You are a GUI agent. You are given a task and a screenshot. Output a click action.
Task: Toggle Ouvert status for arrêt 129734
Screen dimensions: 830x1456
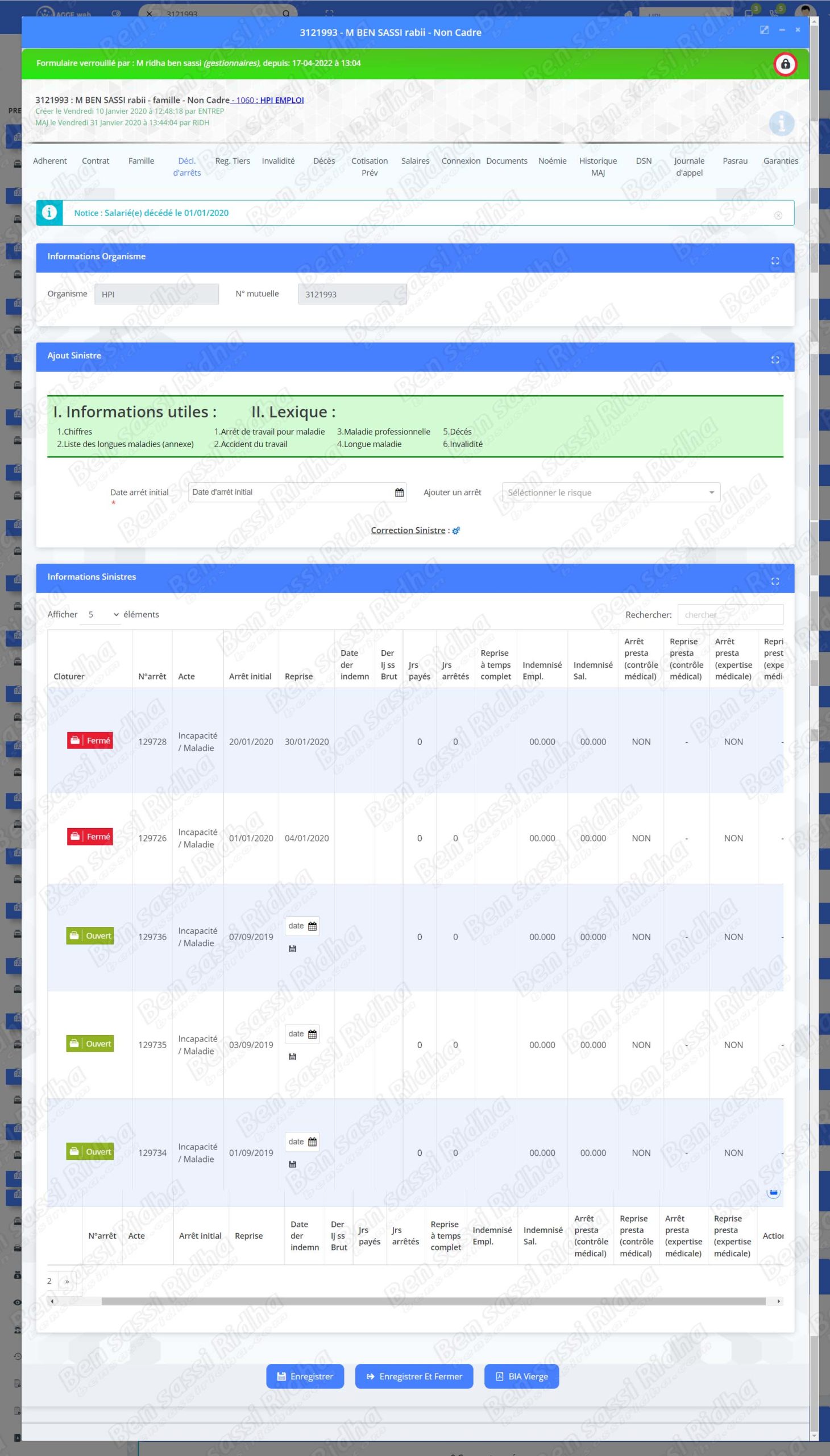point(90,1152)
